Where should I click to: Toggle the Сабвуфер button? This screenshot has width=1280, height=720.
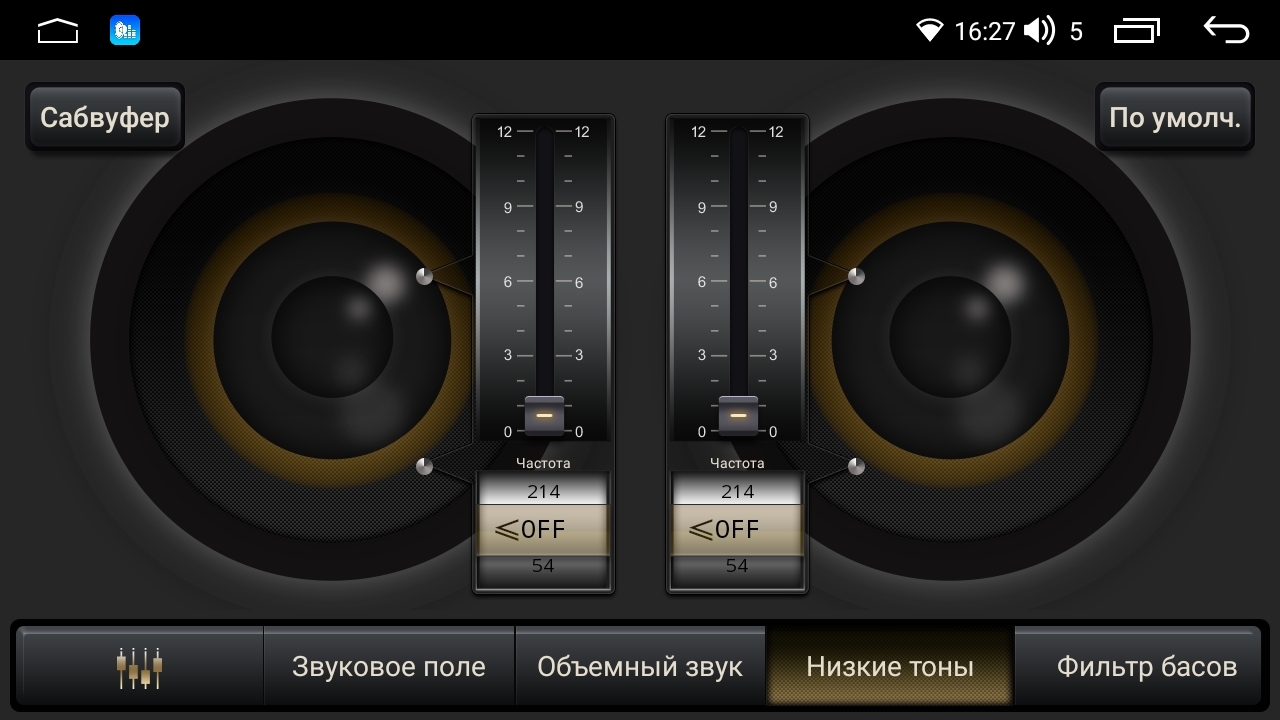(105, 117)
